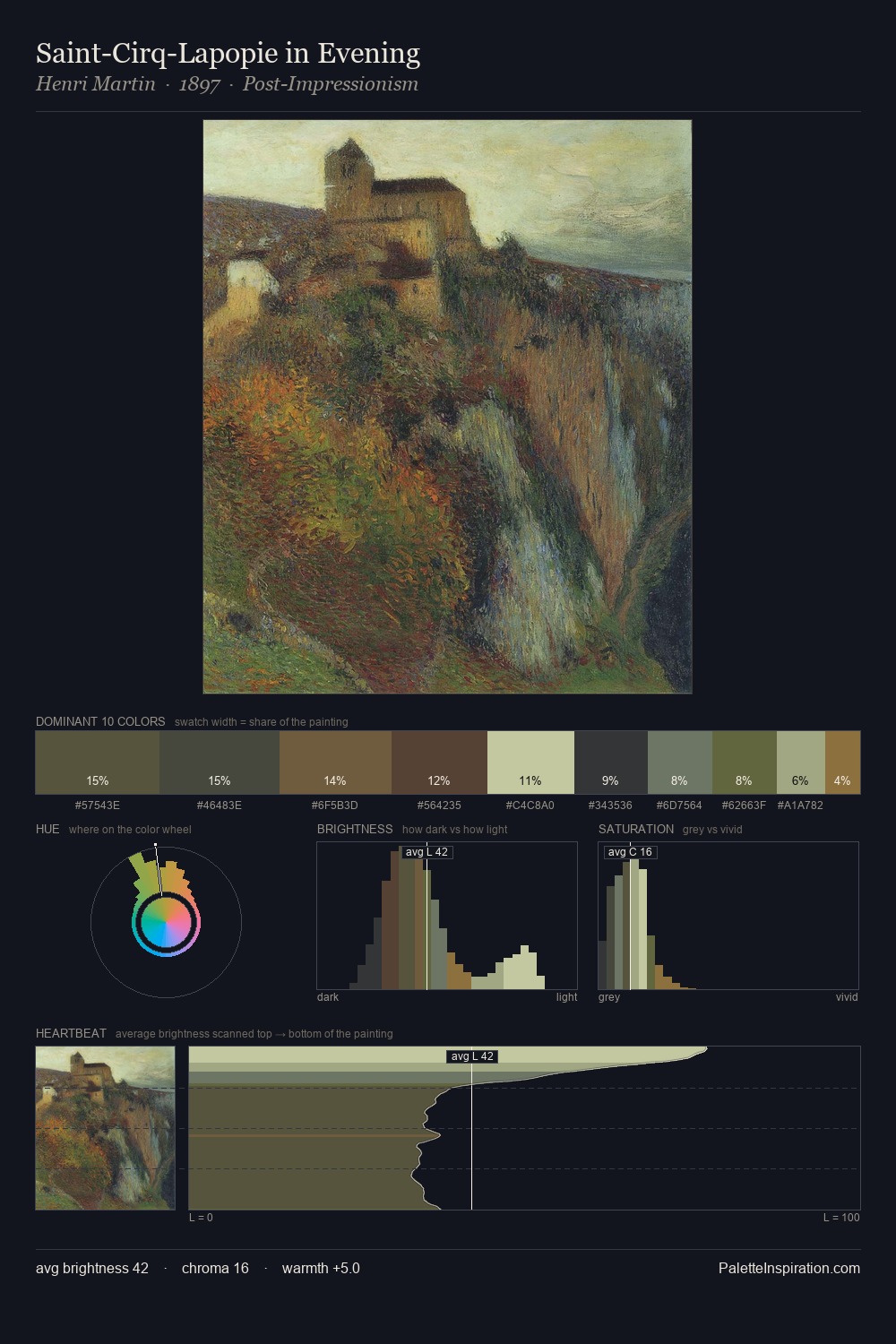Image resolution: width=896 pixels, height=1344 pixels.
Task: Click the 'L = 100' axis label
Action: 841,1217
